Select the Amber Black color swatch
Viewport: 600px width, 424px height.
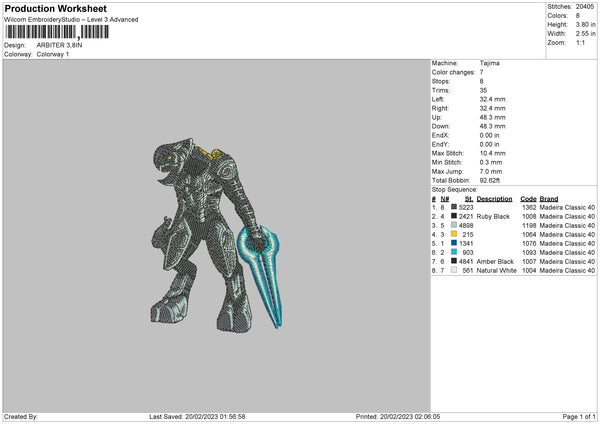(454, 261)
